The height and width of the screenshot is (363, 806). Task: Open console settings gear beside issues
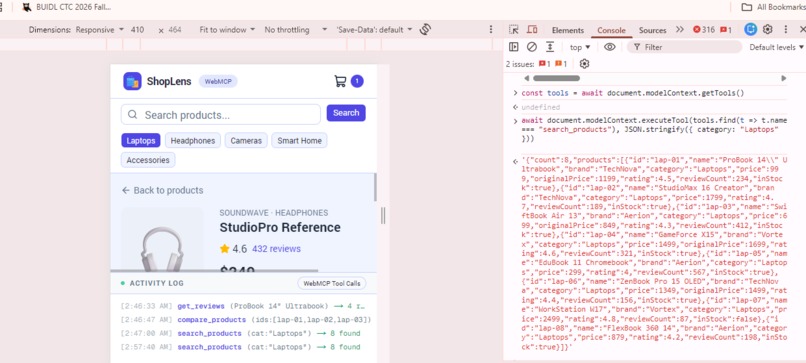(x=584, y=64)
